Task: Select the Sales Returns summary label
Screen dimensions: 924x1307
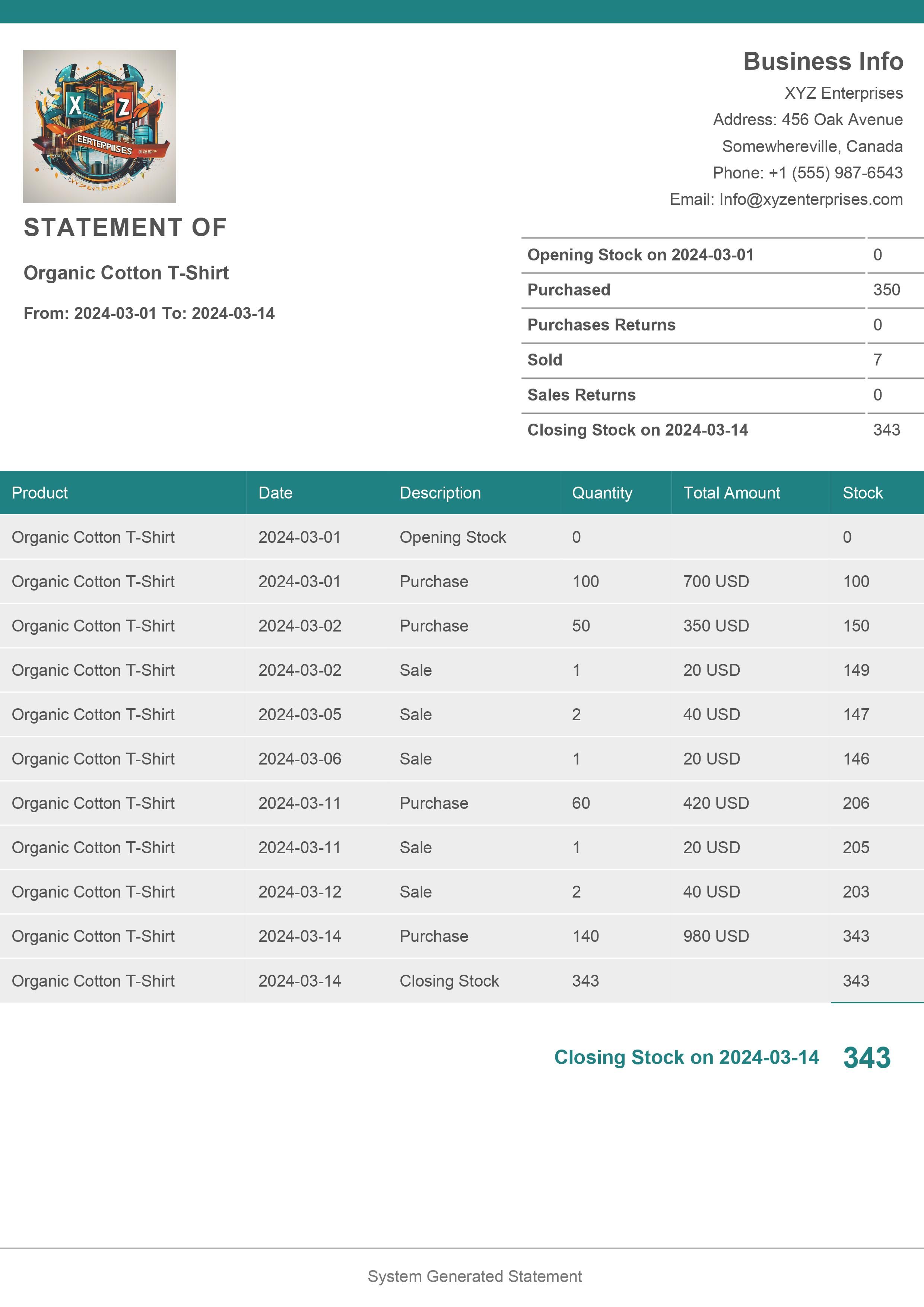Action: [581, 395]
